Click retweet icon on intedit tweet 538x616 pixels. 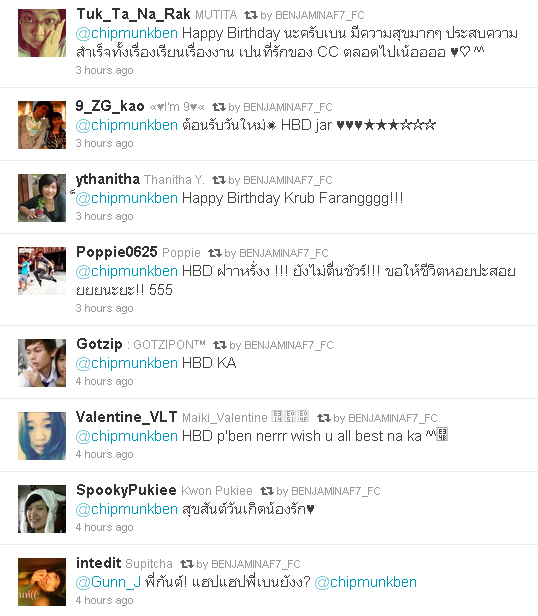(x=187, y=564)
